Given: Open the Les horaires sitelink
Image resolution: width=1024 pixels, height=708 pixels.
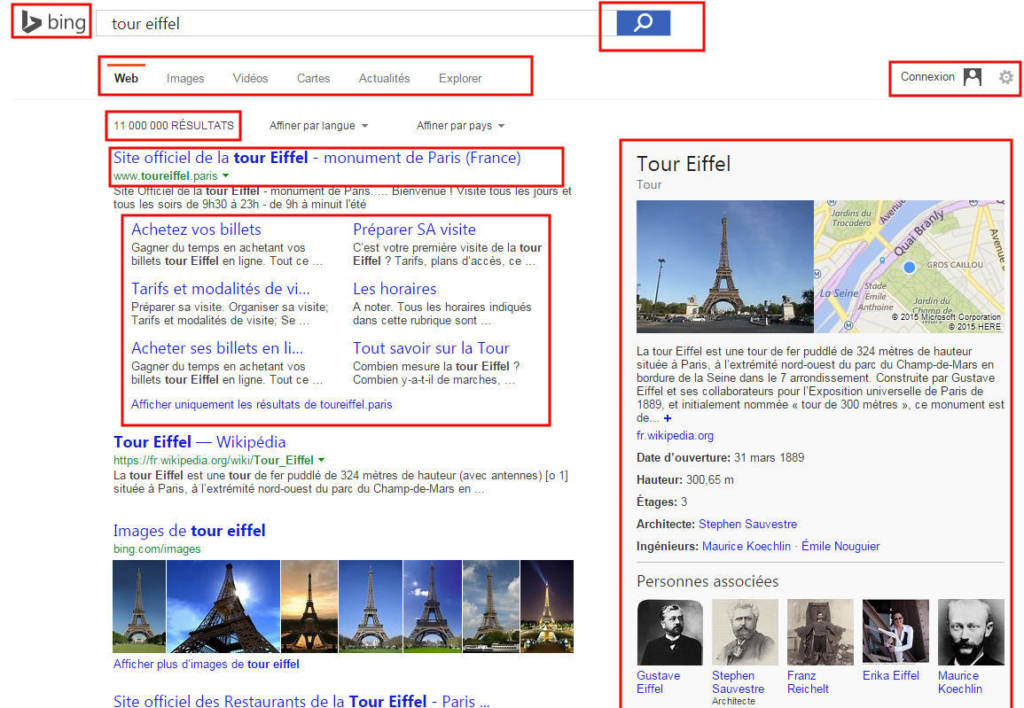Looking at the screenshot, I should tap(394, 289).
